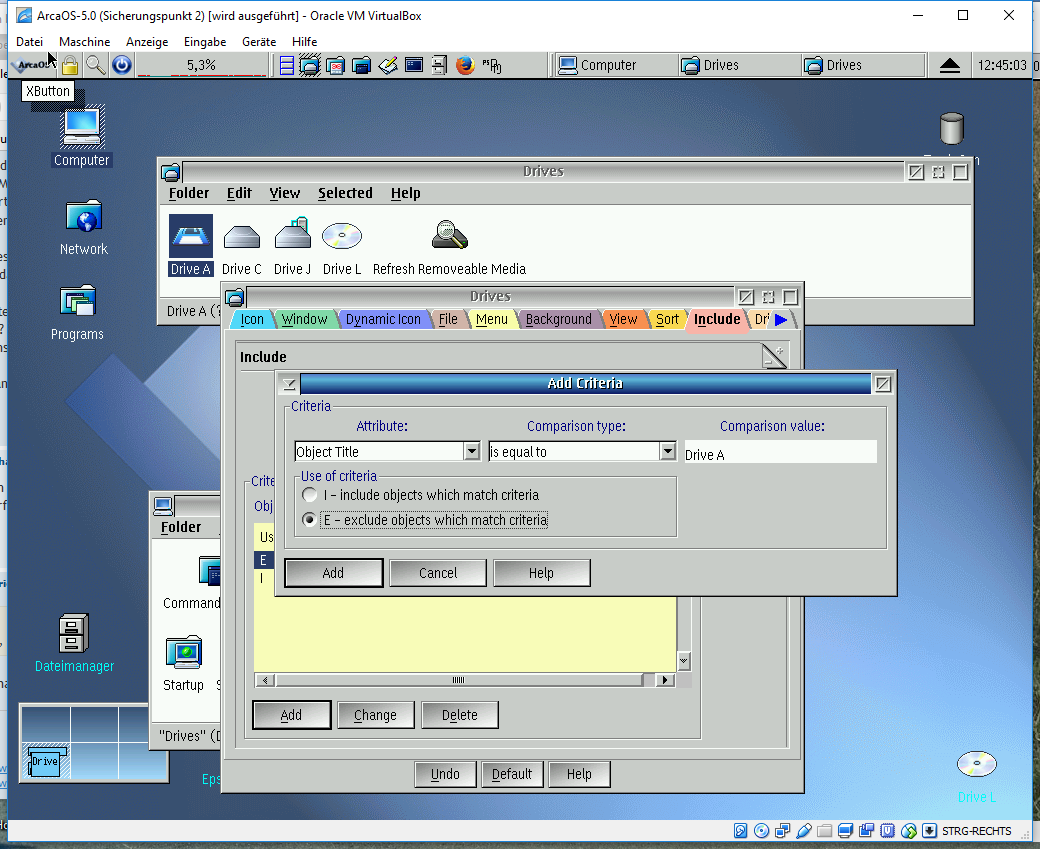Click the XPager virtual desktop grid
The image size is (1040, 849).
(x=94, y=743)
